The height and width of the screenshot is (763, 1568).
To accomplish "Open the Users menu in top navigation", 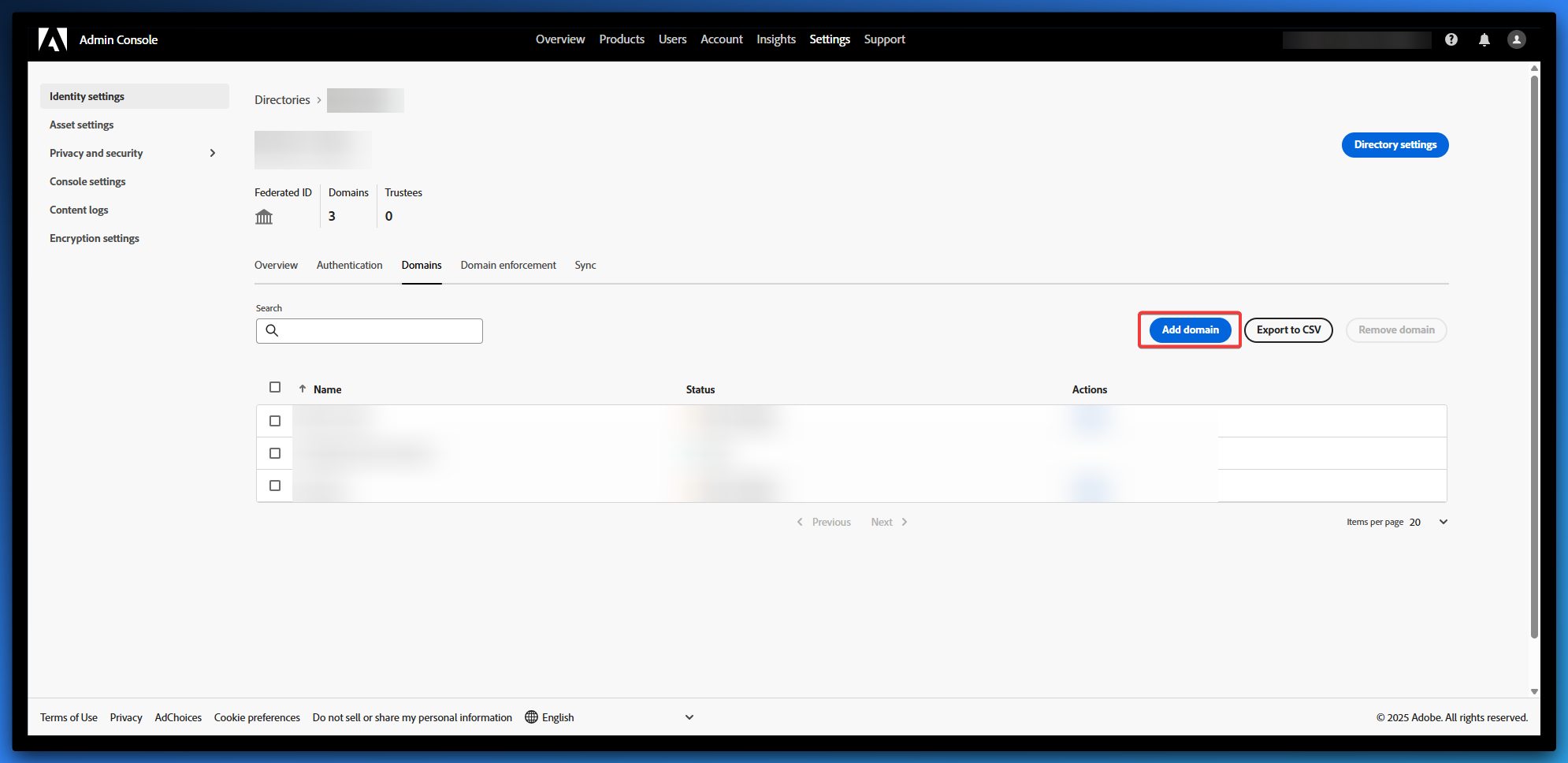I will pos(672,39).
